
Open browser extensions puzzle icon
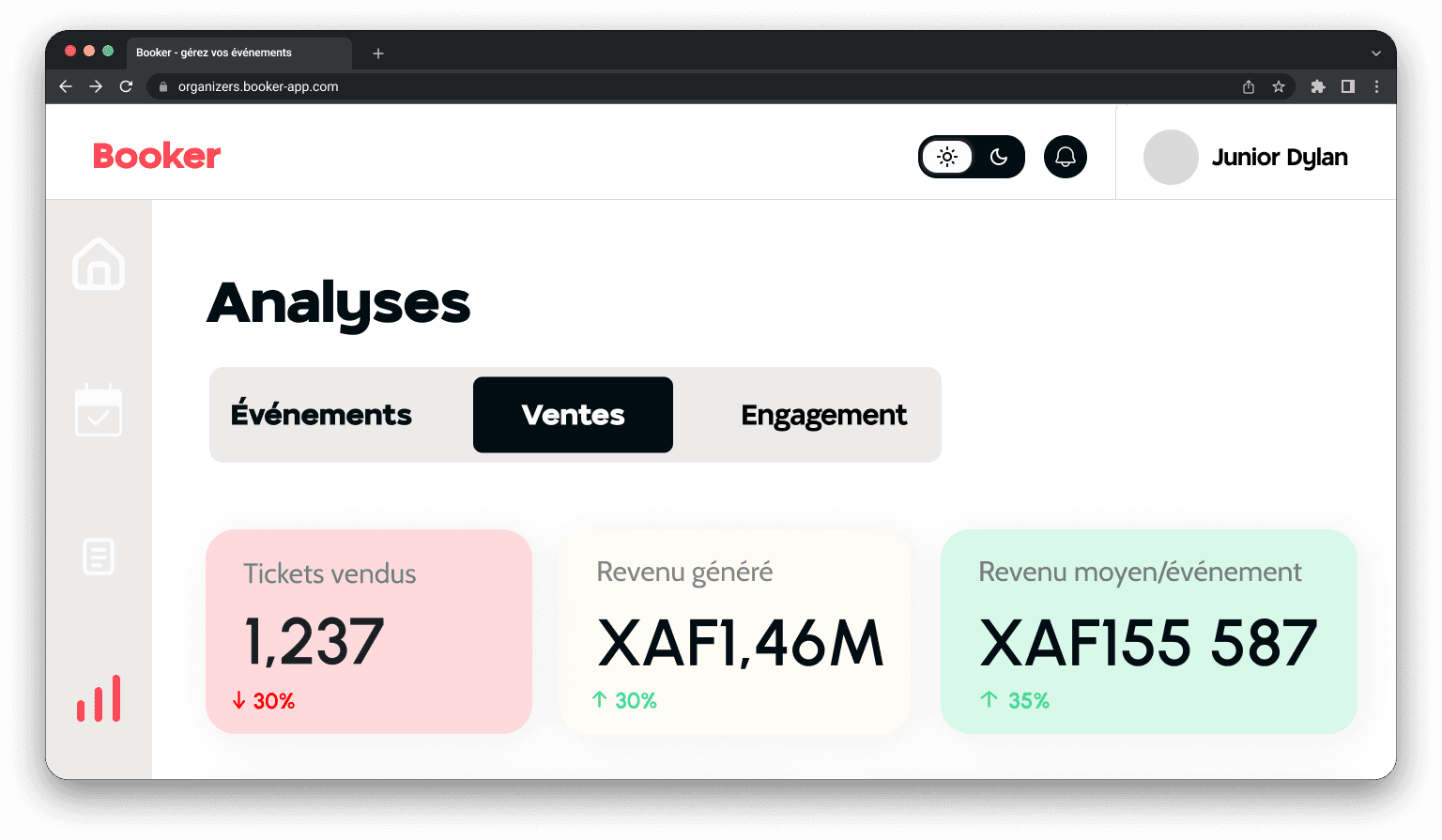coord(1318,86)
